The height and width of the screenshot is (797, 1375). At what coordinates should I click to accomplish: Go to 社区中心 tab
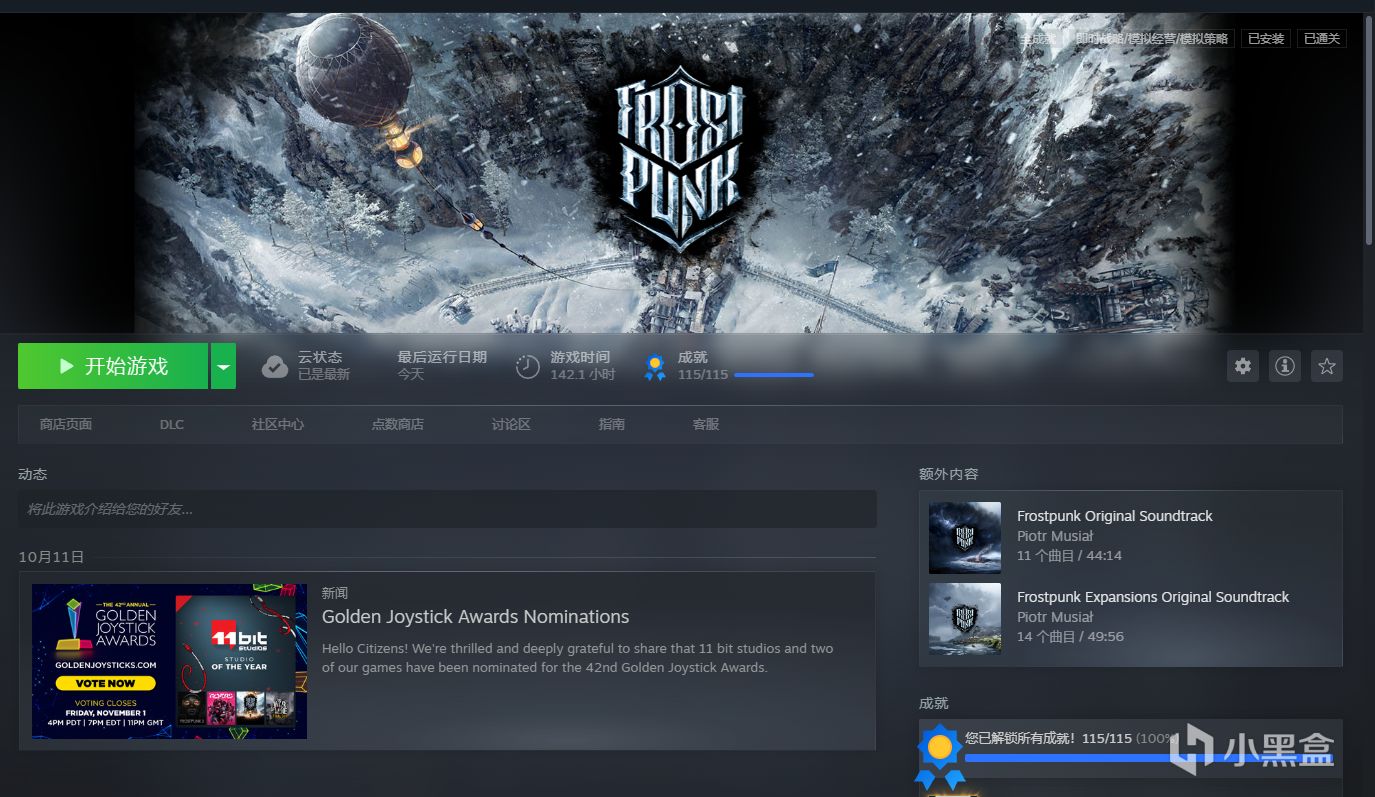[x=277, y=424]
